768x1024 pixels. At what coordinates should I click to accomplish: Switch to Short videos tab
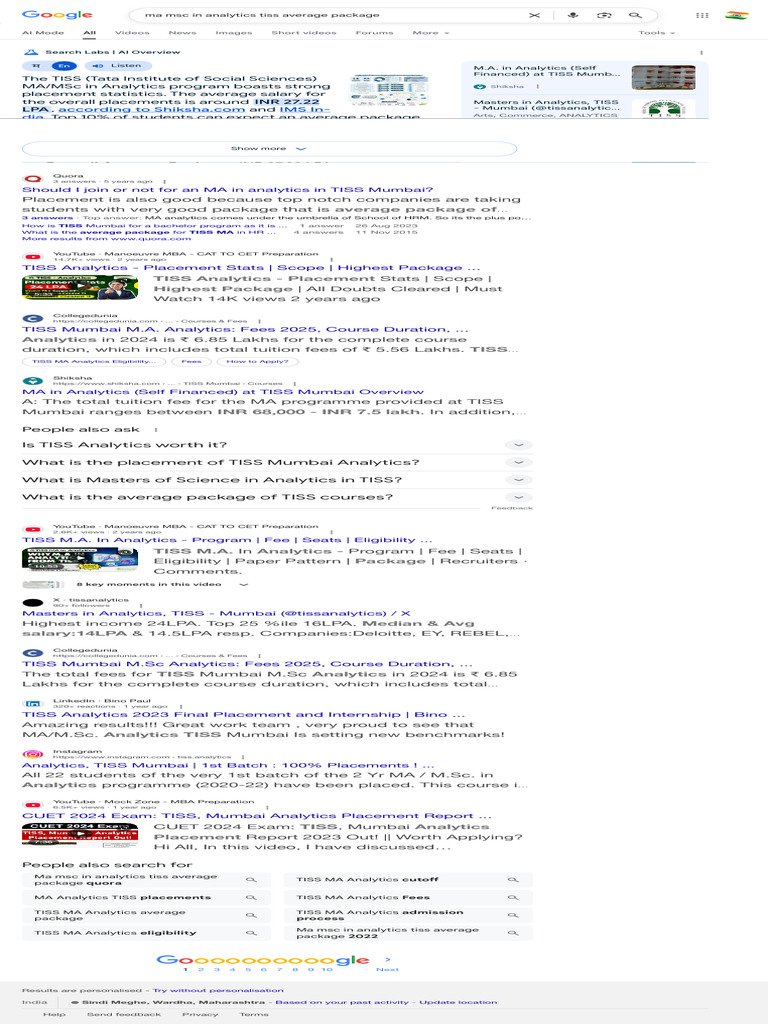tap(304, 33)
